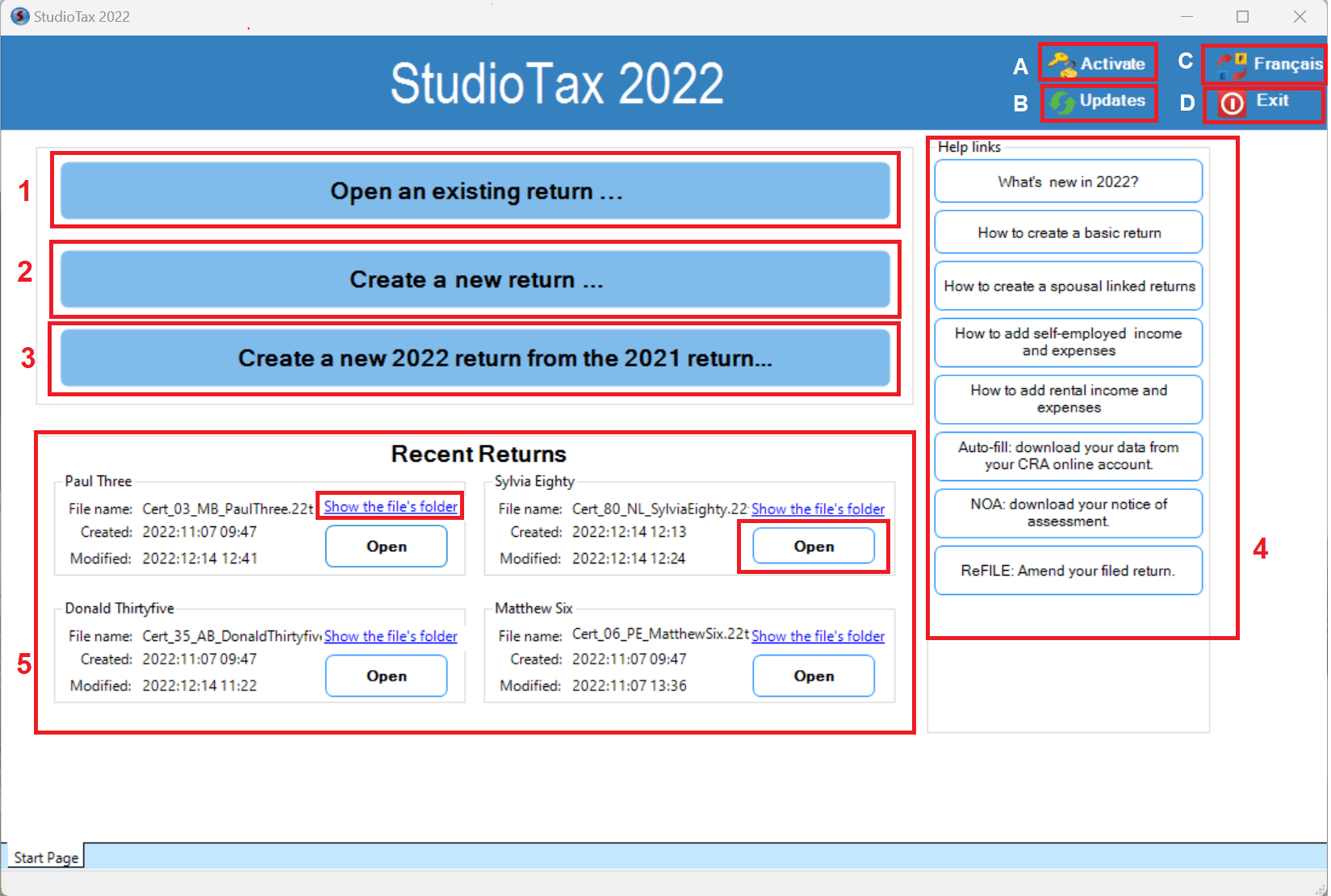Click the Activate key icon
This screenshot has width=1331, height=896.
point(1062,64)
